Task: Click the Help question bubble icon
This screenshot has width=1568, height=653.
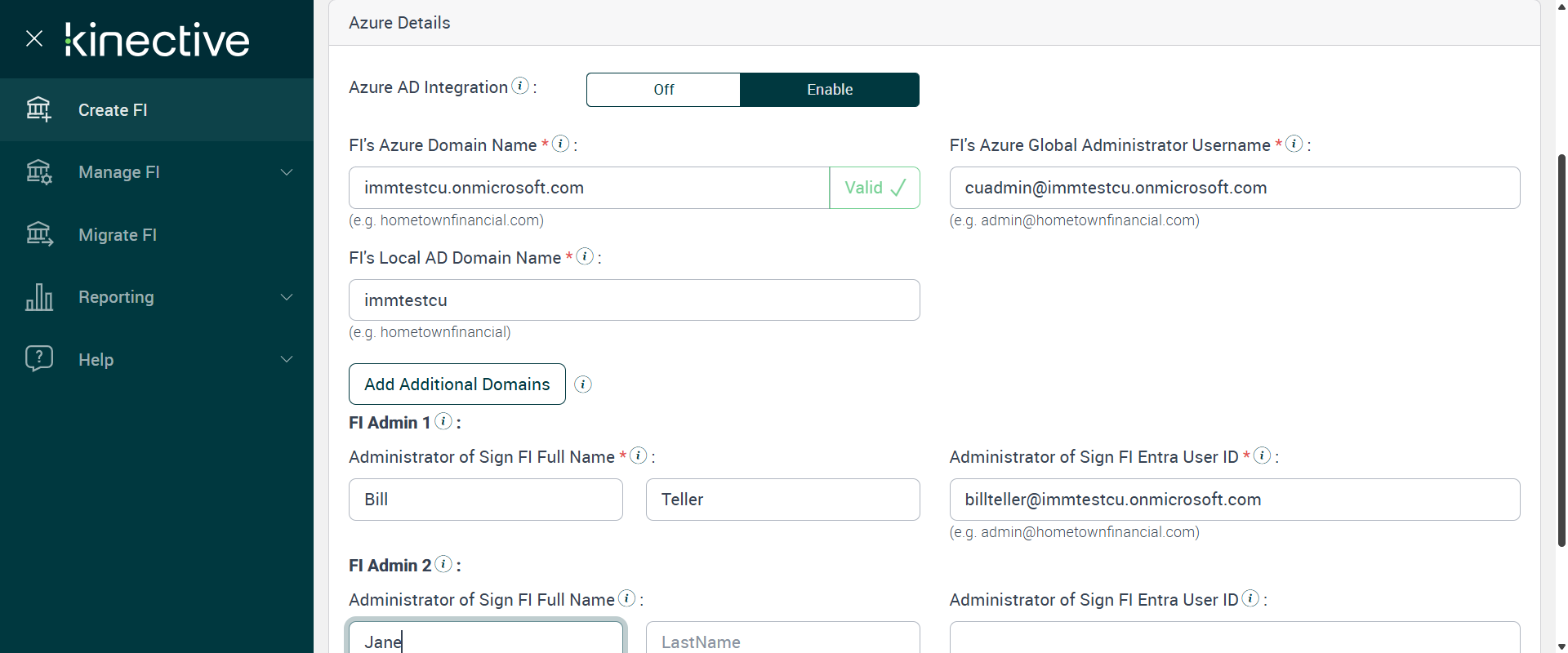Action: 38,359
